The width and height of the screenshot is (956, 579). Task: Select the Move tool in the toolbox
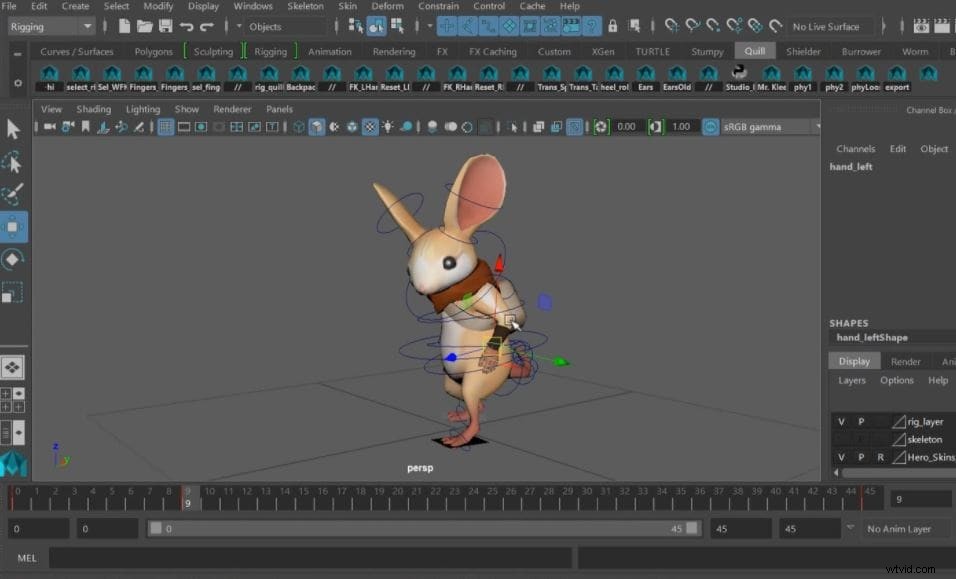(x=13, y=226)
